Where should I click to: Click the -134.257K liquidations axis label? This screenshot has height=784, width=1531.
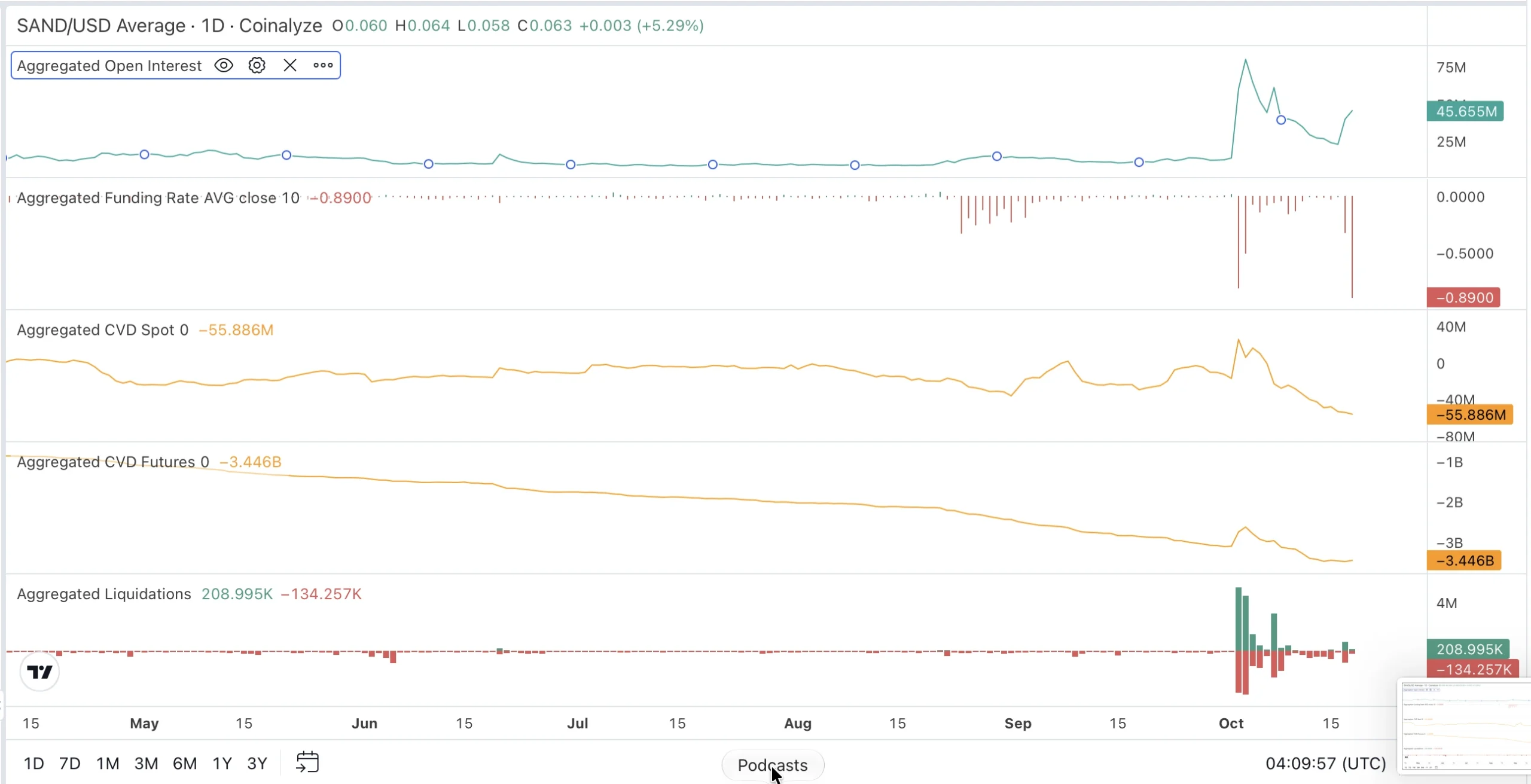[1472, 669]
